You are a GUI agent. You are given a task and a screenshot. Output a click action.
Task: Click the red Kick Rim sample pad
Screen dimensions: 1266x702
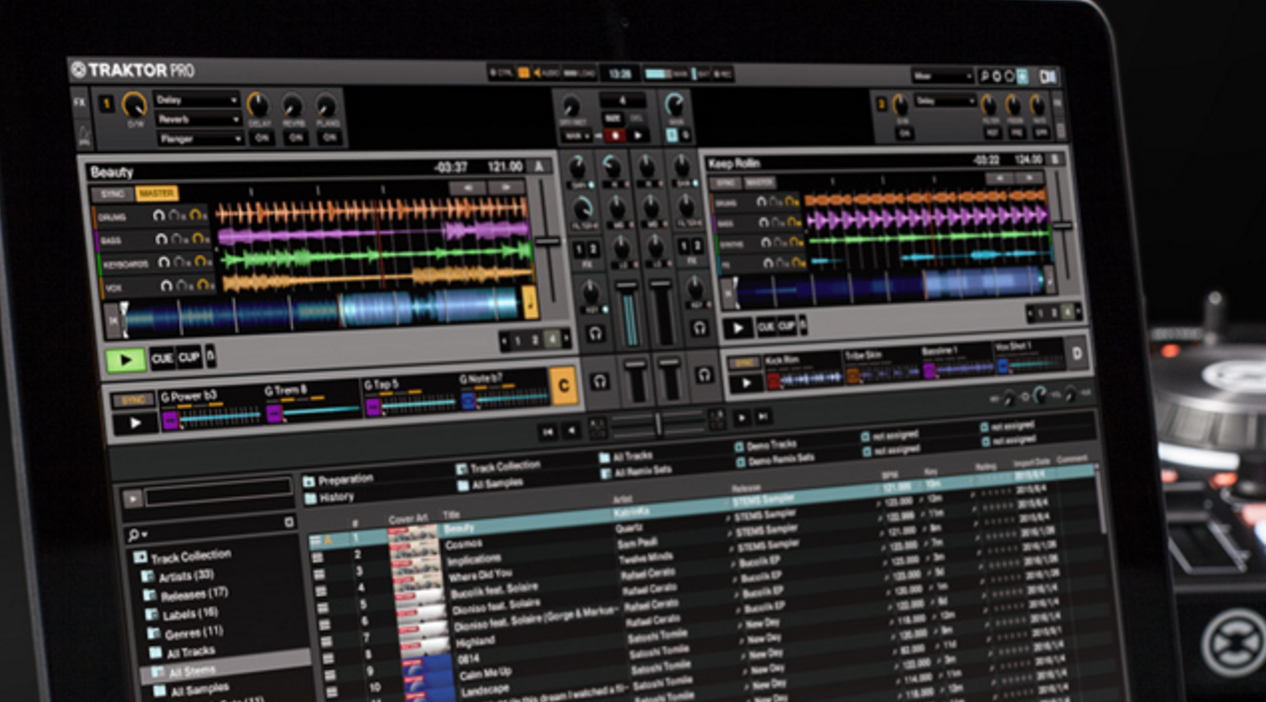tap(773, 380)
